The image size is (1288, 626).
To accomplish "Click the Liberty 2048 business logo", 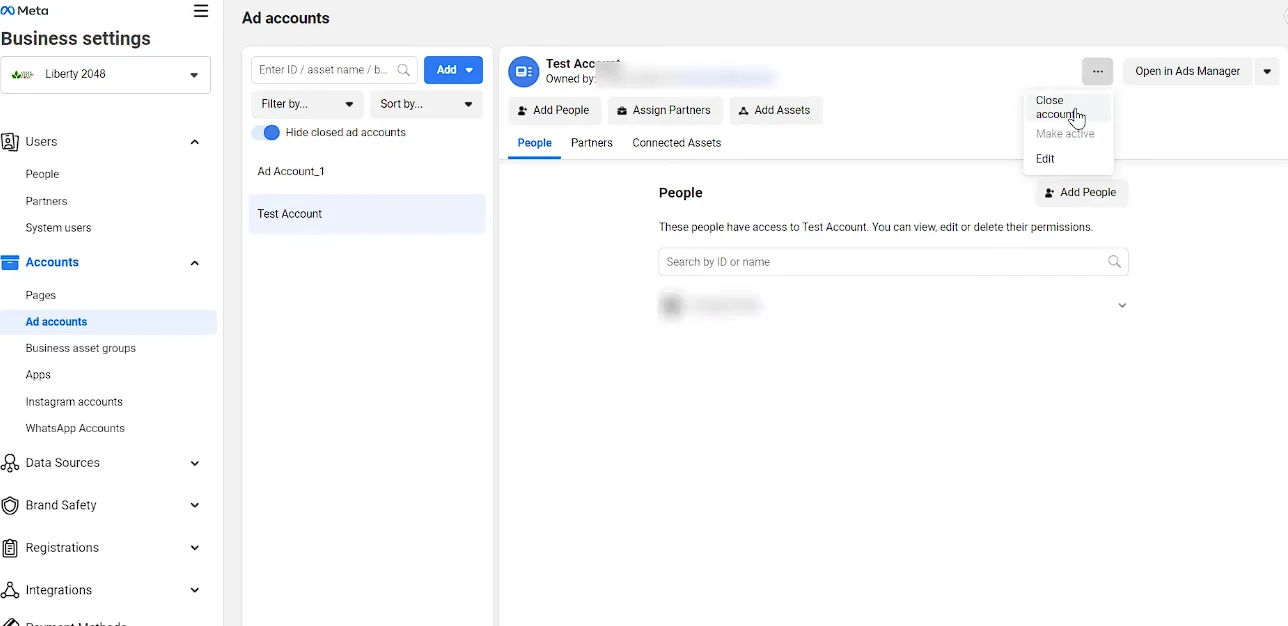I will (22, 75).
